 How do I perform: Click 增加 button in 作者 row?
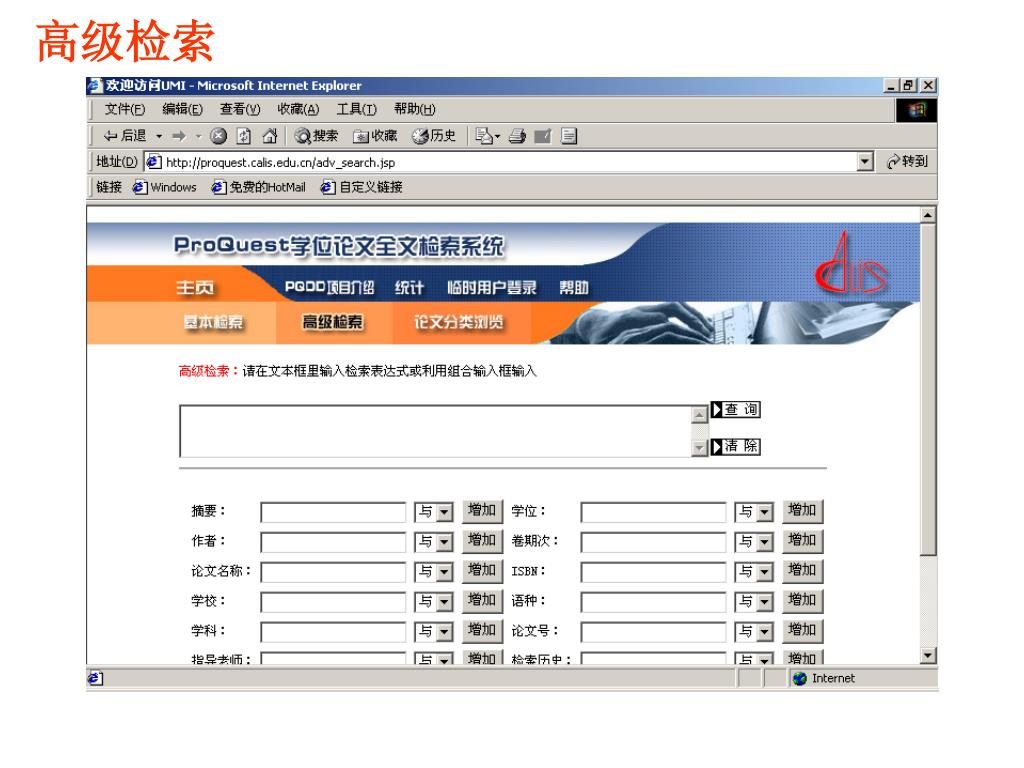coord(483,541)
